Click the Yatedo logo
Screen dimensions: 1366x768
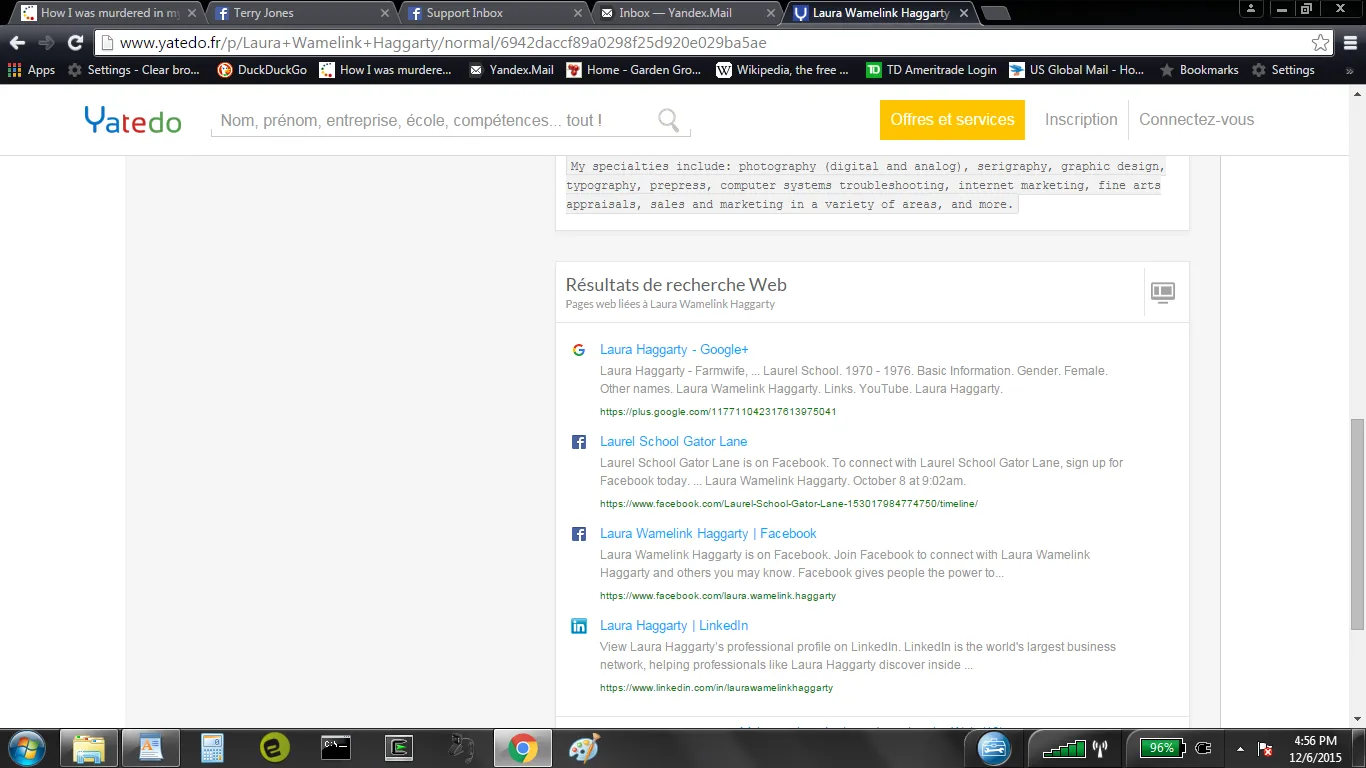coord(133,120)
